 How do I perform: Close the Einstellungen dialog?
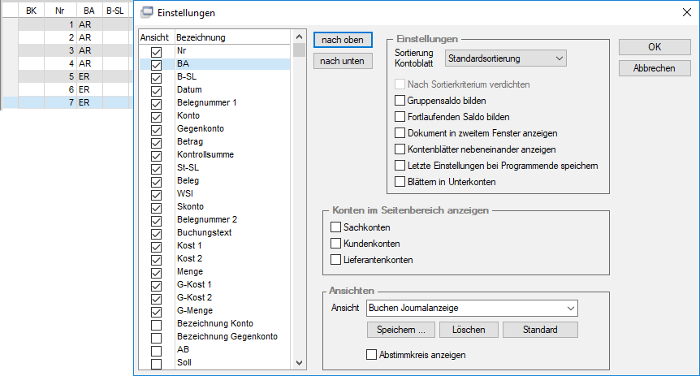click(687, 13)
